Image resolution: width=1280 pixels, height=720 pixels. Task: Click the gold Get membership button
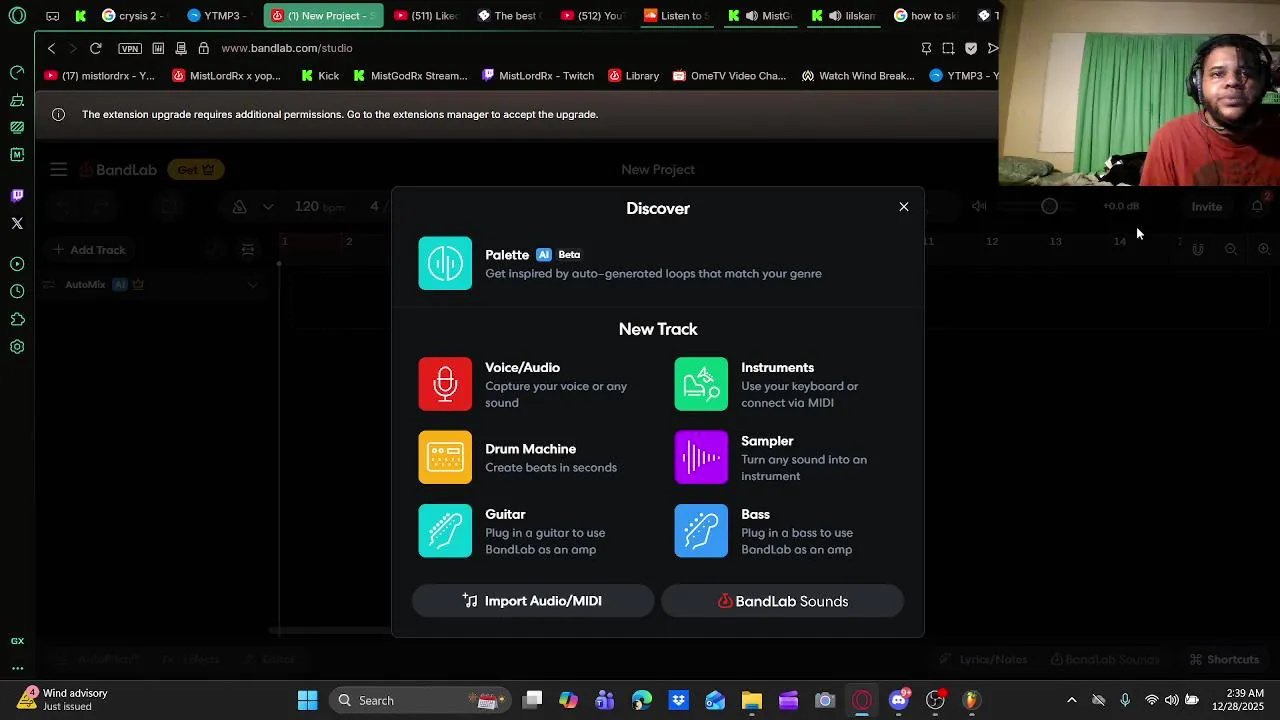coord(196,170)
